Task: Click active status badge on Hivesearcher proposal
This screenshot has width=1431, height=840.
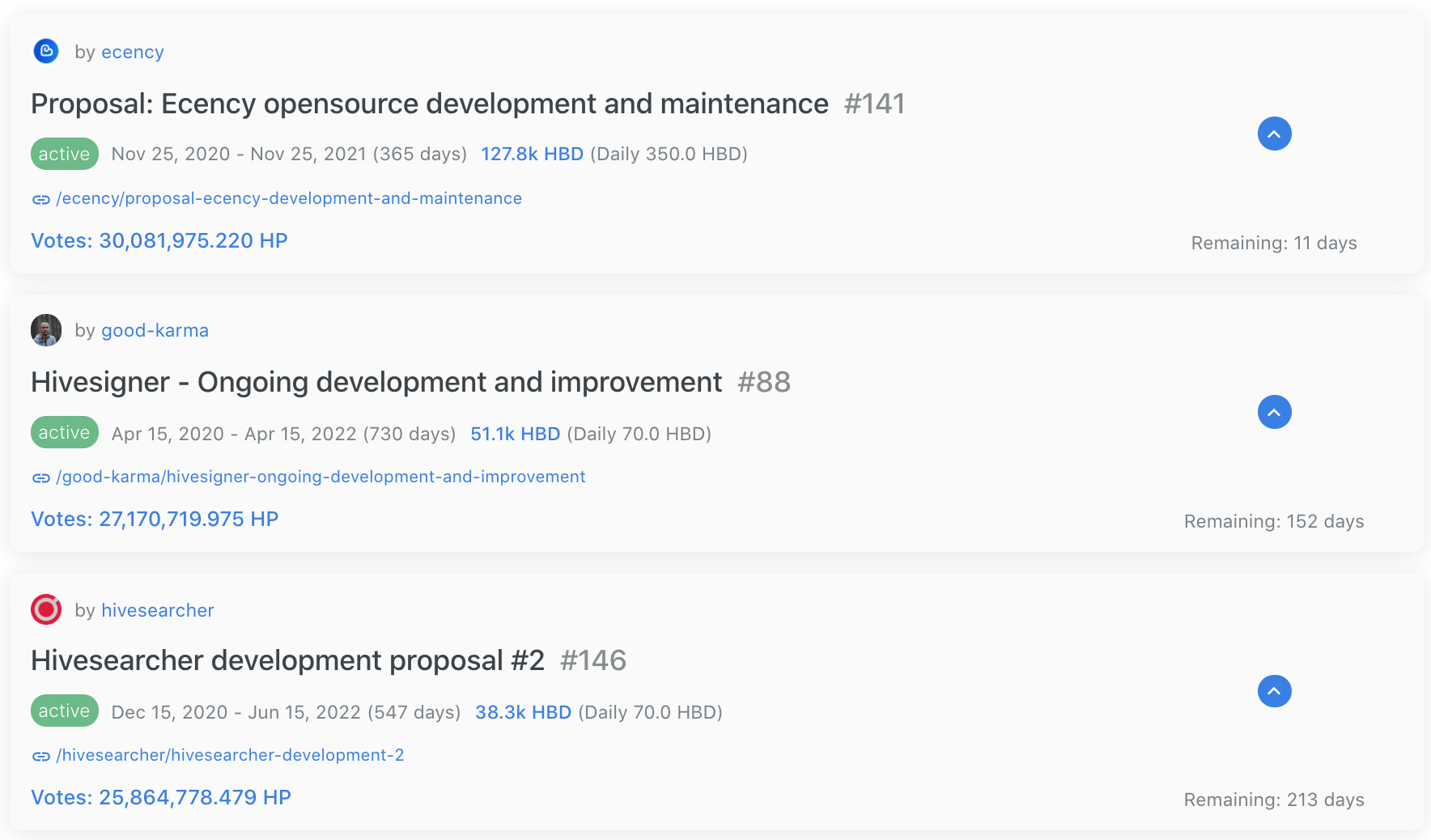Action: click(65, 711)
